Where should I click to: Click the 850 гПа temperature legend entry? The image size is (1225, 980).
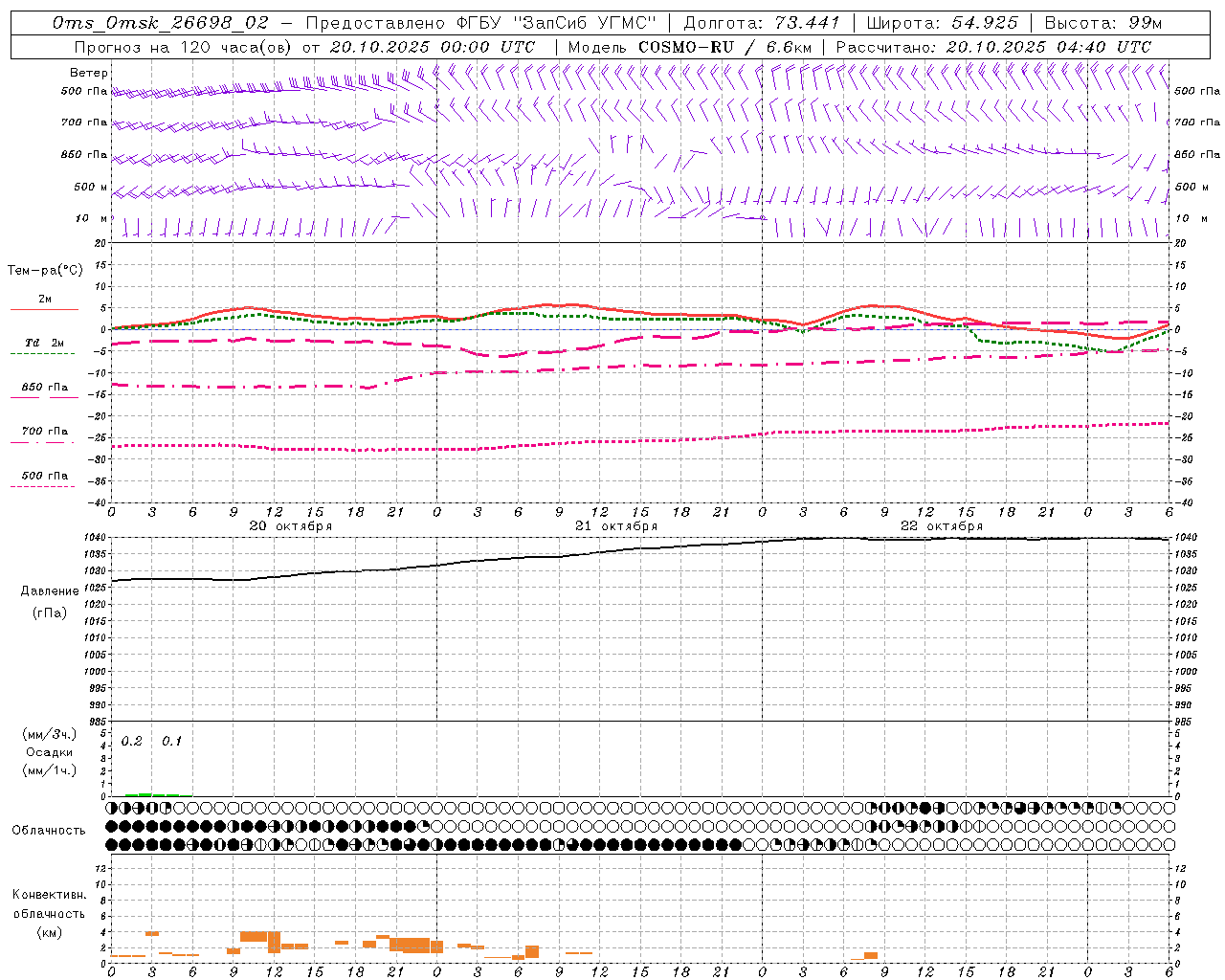pos(44,388)
